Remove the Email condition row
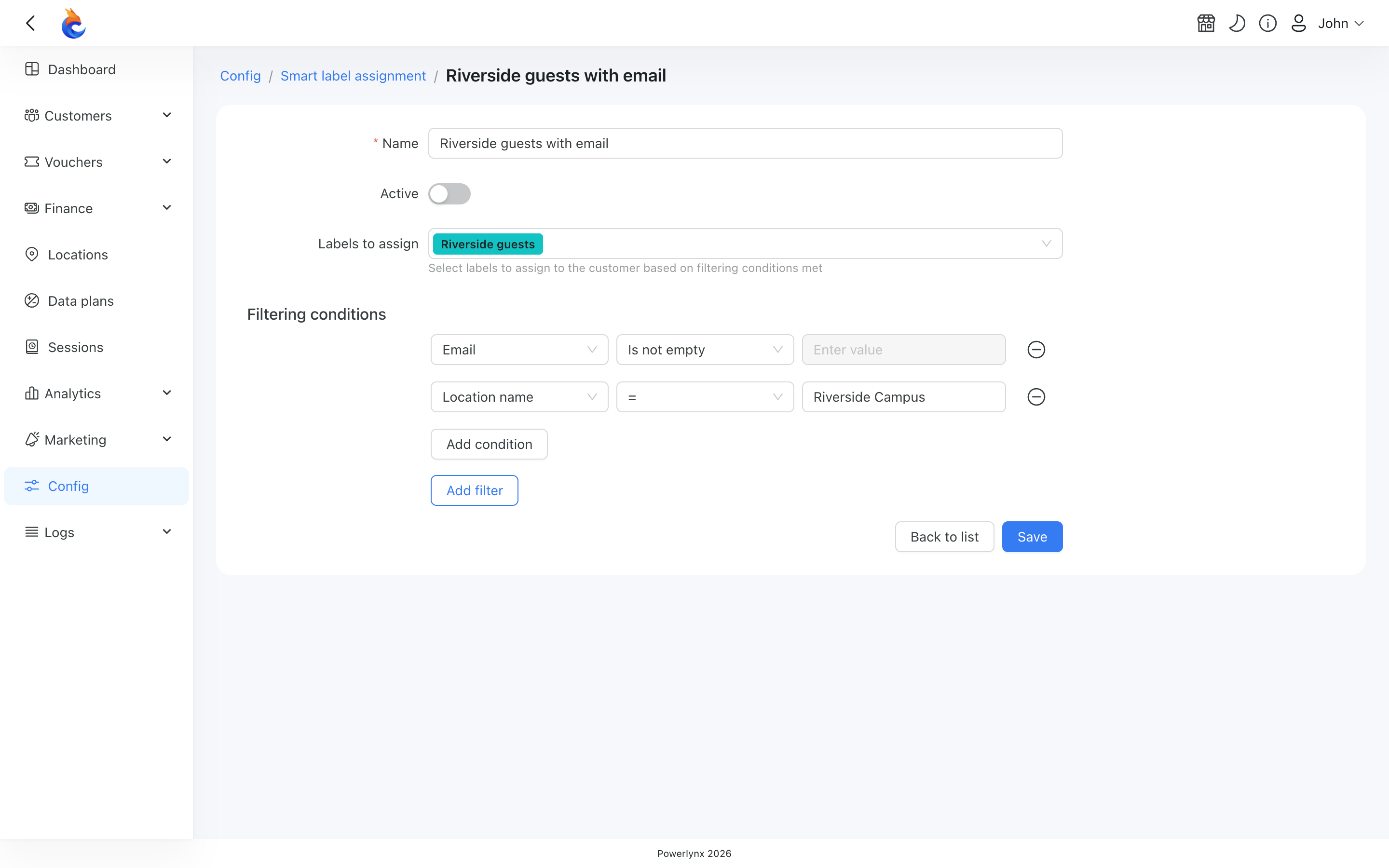Screen dimensions: 1389x868 [1036, 350]
